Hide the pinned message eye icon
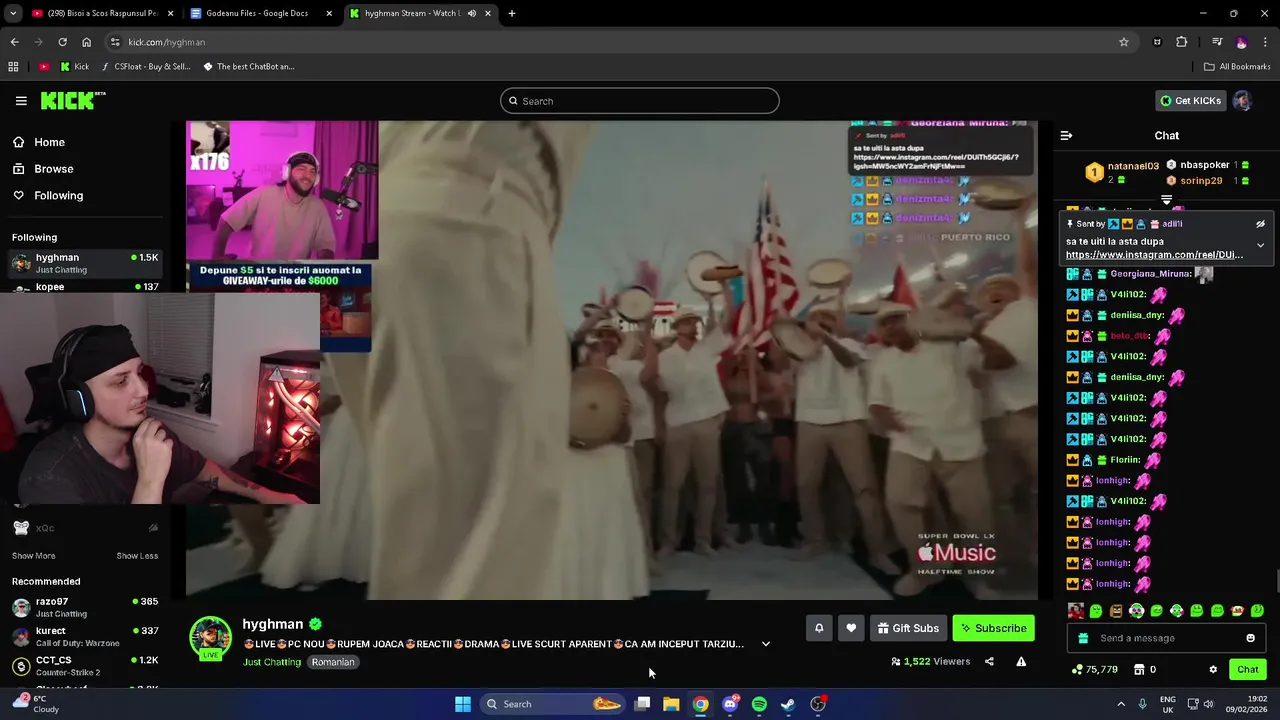Screen dimensions: 1280x720 (x=1260, y=224)
